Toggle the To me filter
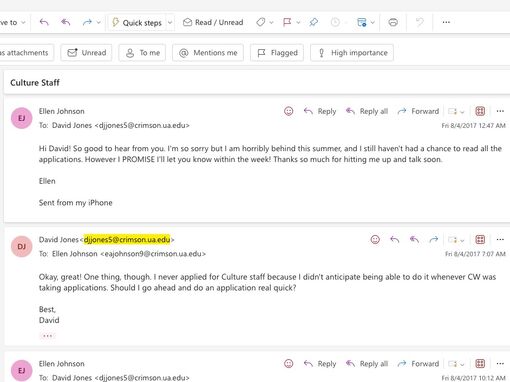 142,53
